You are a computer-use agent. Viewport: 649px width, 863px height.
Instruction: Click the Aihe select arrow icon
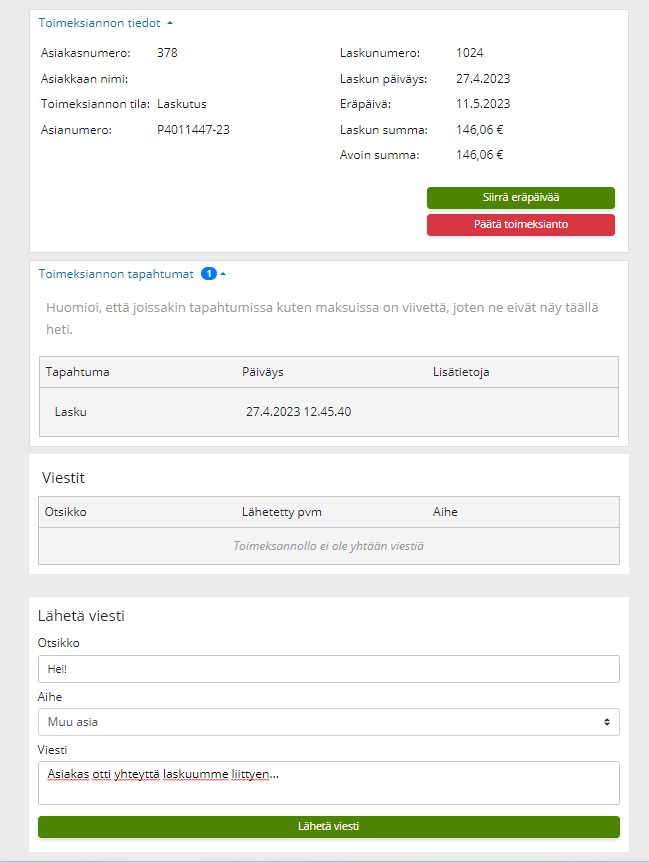click(x=607, y=722)
